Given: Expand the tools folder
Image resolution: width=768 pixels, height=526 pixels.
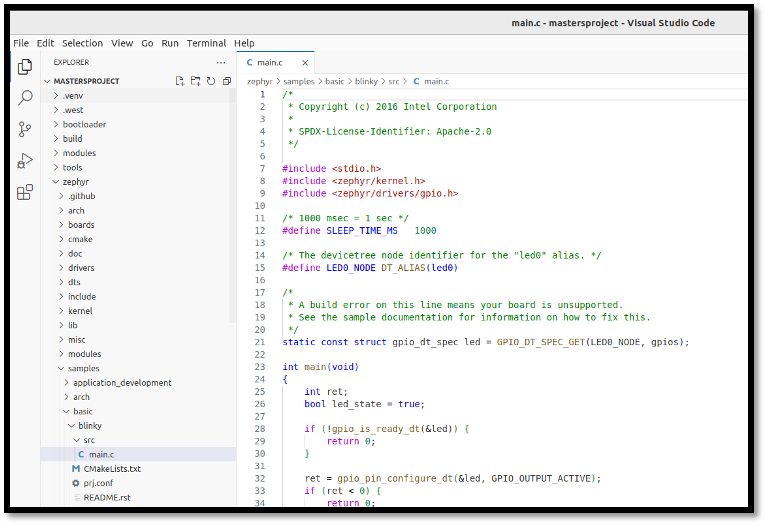Looking at the screenshot, I should click(x=138, y=167).
